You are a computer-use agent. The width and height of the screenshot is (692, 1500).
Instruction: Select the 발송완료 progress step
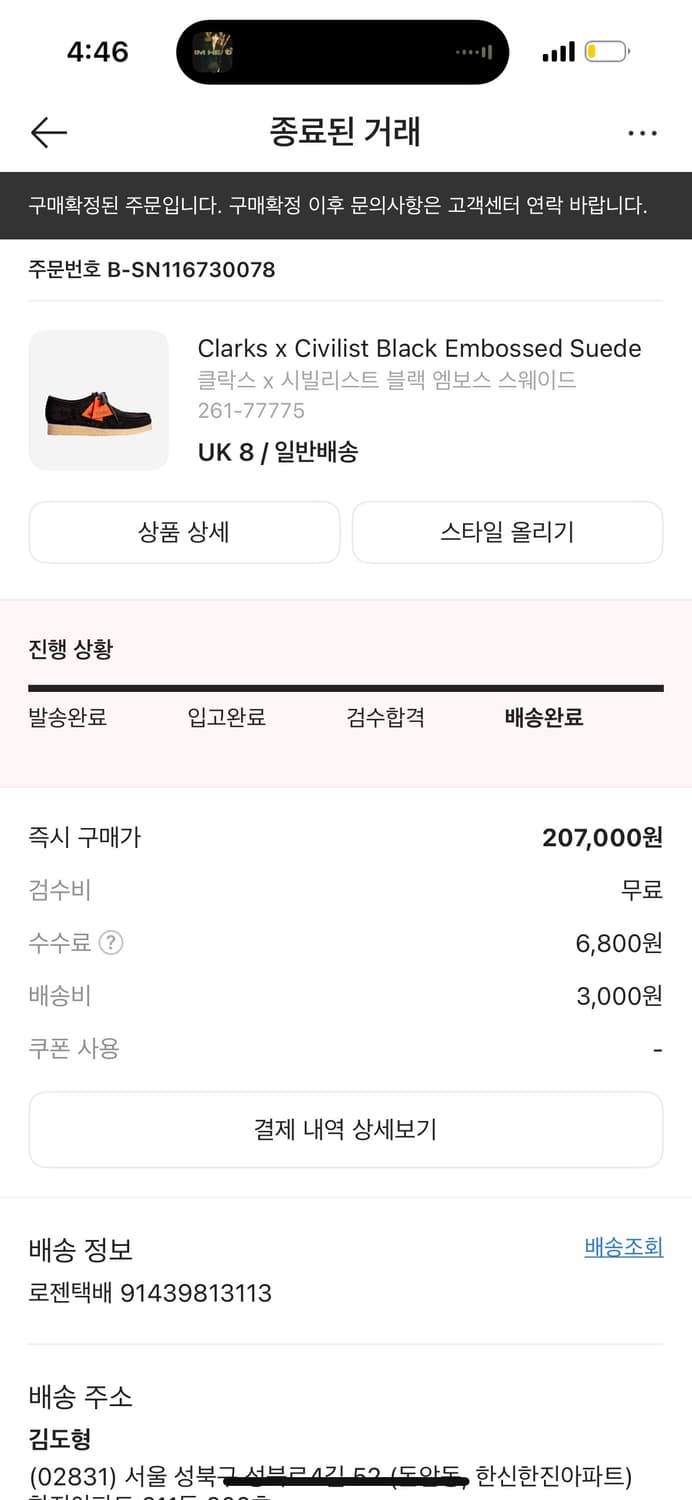pos(68,717)
